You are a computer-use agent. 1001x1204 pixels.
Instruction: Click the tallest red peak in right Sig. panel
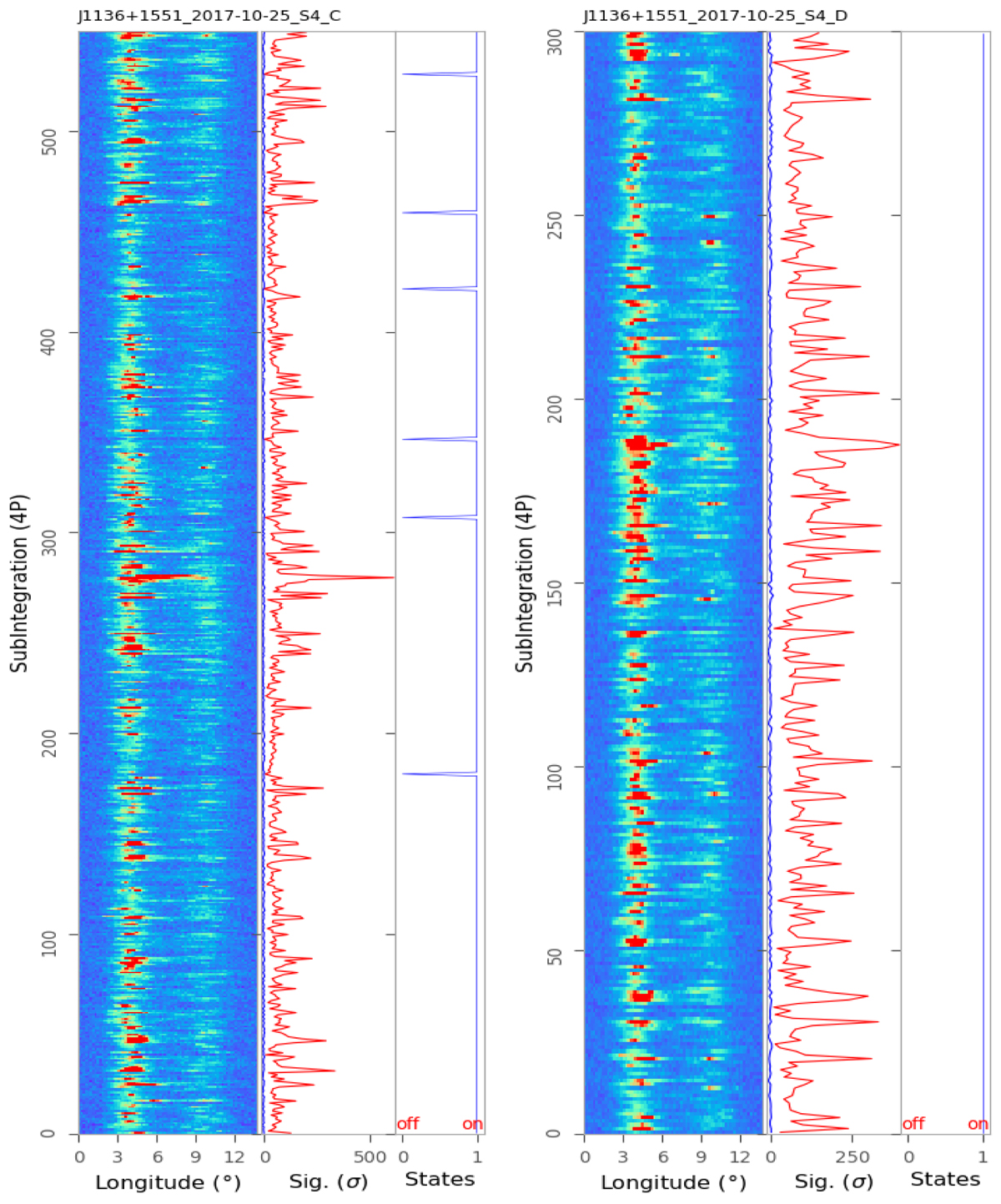click(x=896, y=445)
